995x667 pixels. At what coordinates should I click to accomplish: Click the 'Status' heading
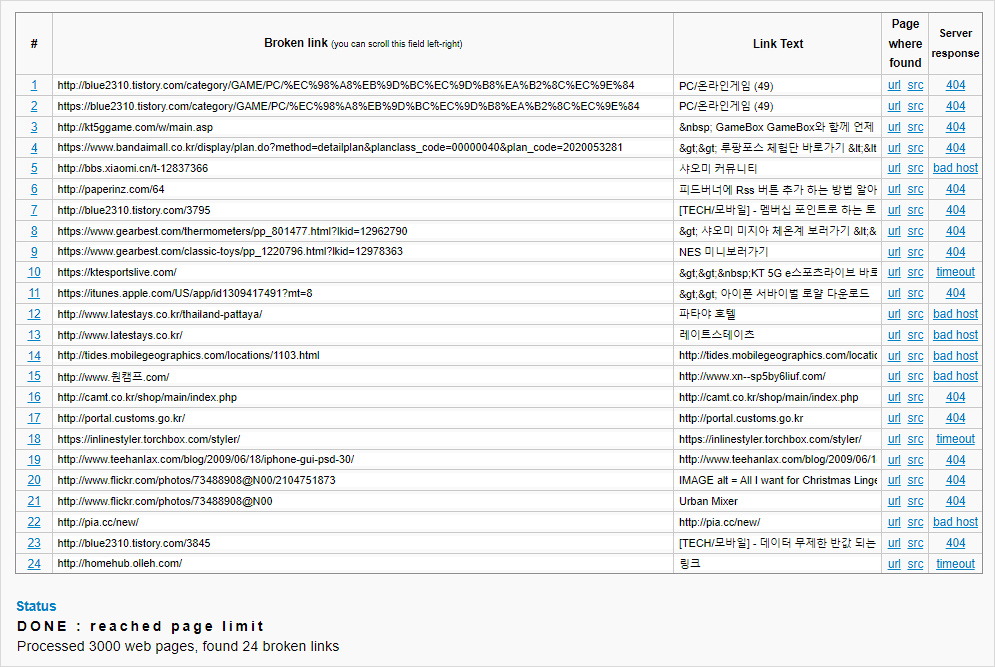pos(36,606)
